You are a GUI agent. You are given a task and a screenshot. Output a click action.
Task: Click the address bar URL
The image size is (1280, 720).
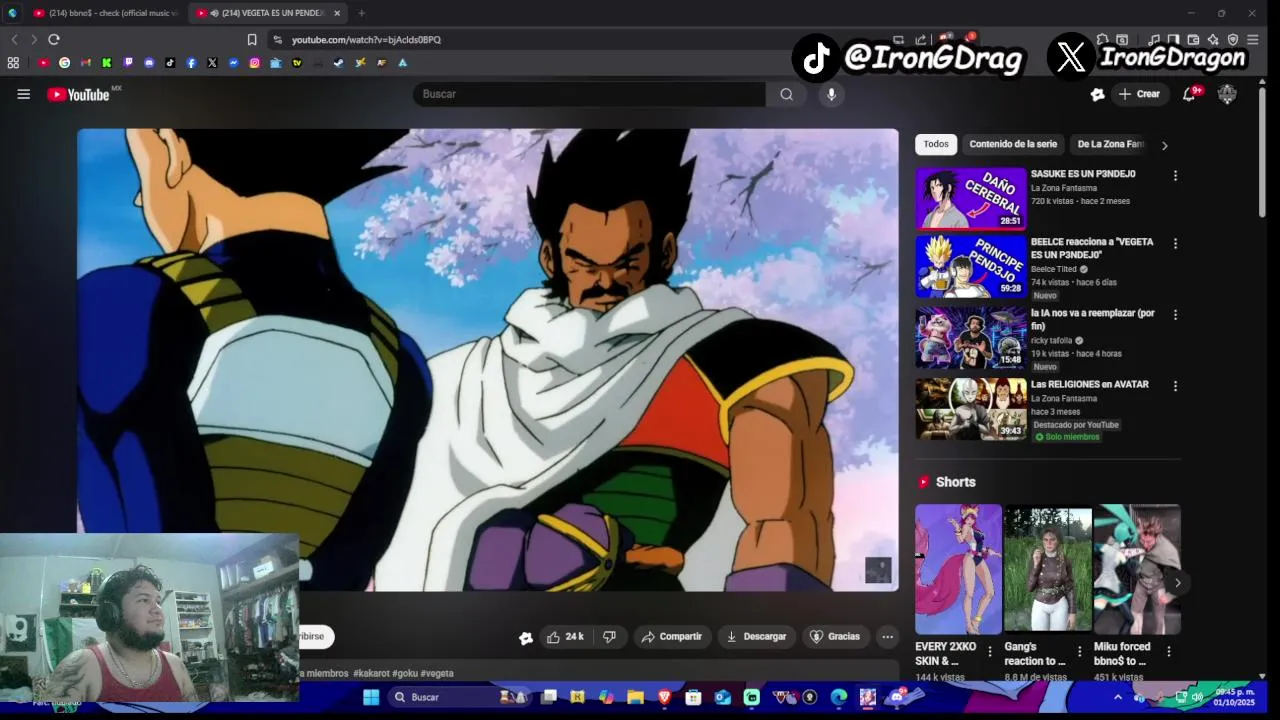pyautogui.click(x=366, y=40)
